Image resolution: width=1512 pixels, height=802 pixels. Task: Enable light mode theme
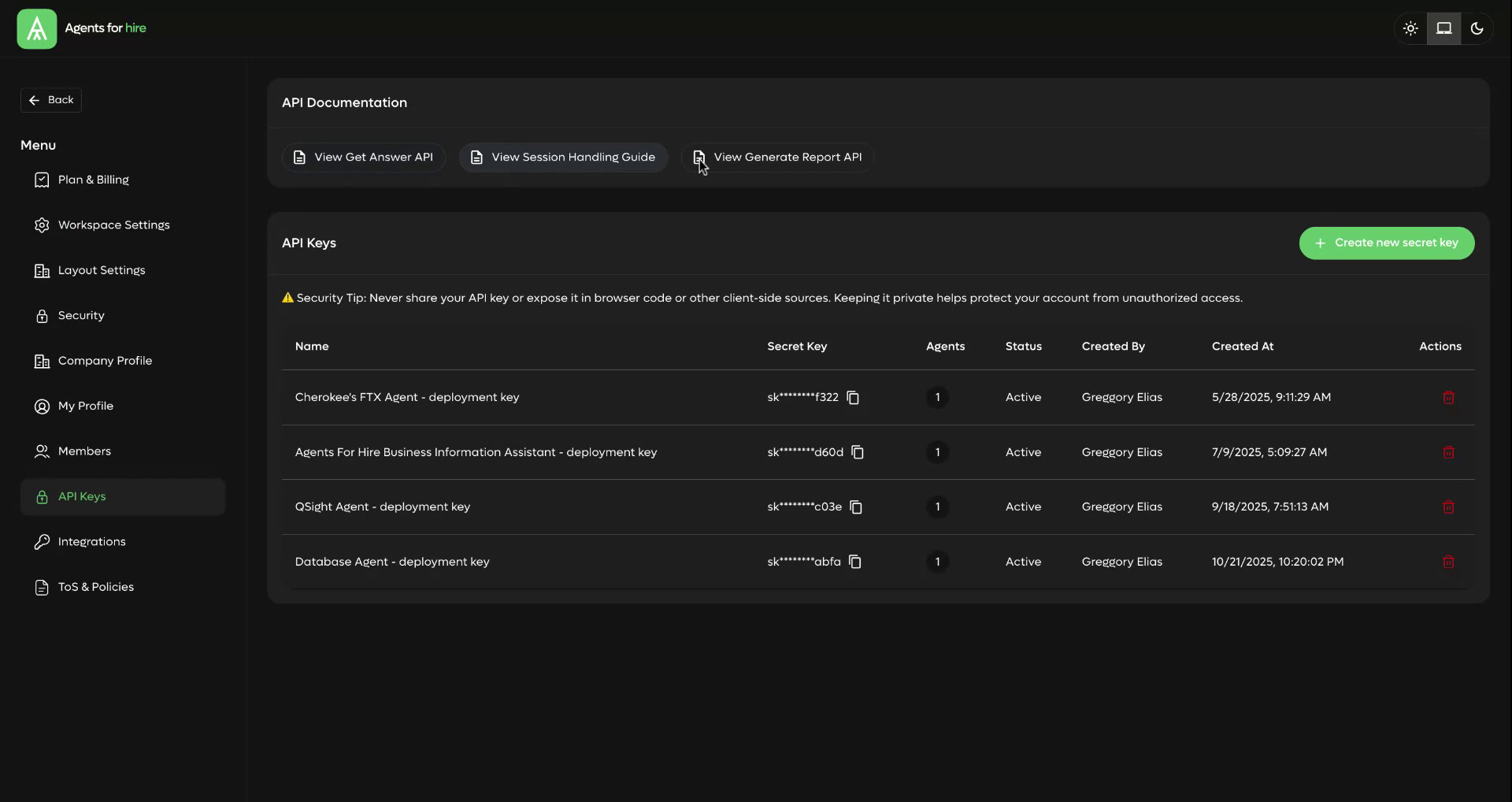[x=1410, y=28]
